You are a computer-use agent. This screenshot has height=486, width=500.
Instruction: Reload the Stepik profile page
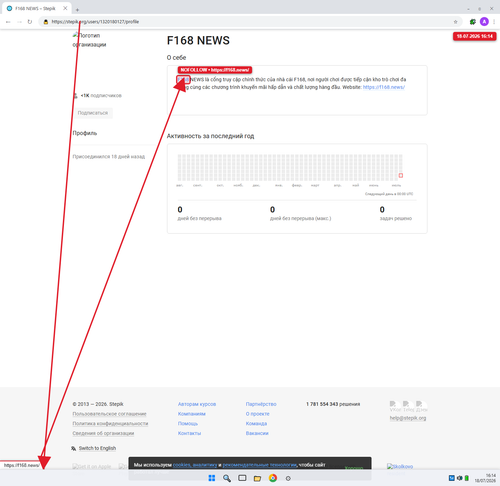pos(30,22)
